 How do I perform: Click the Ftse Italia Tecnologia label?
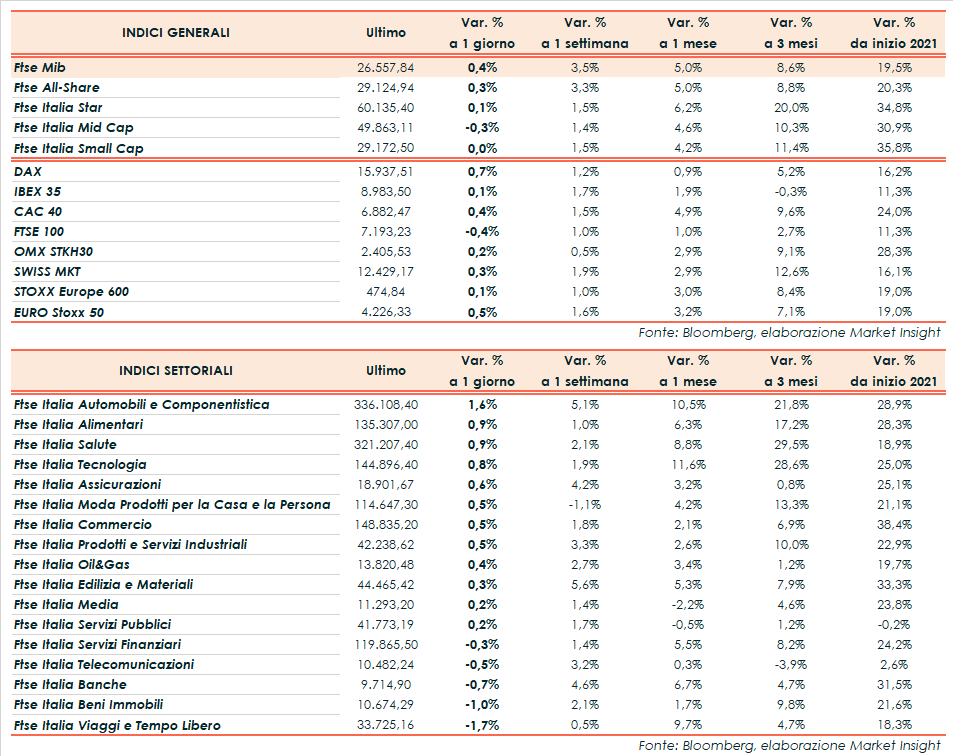click(80, 464)
